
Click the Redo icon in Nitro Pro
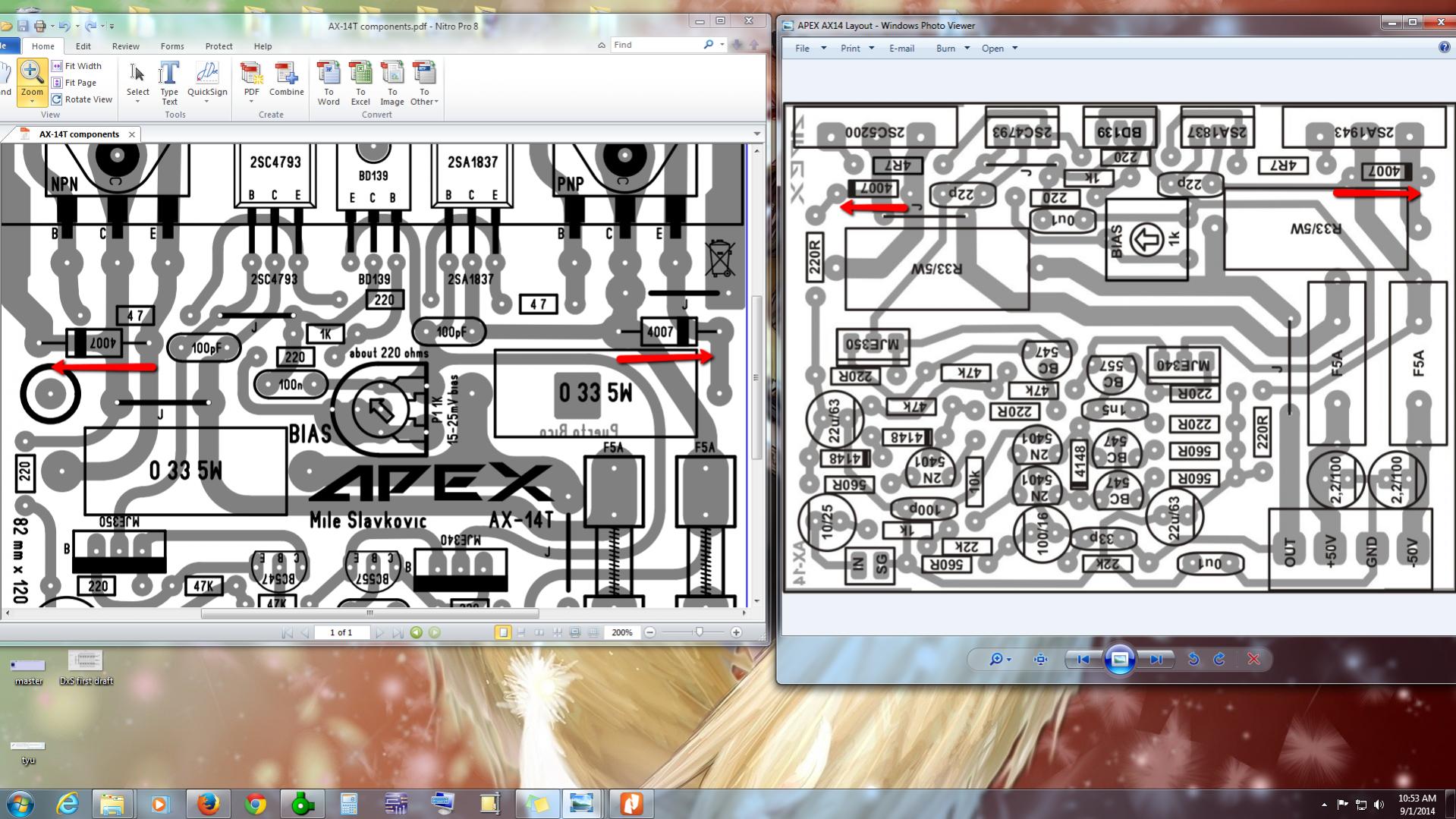91,26
